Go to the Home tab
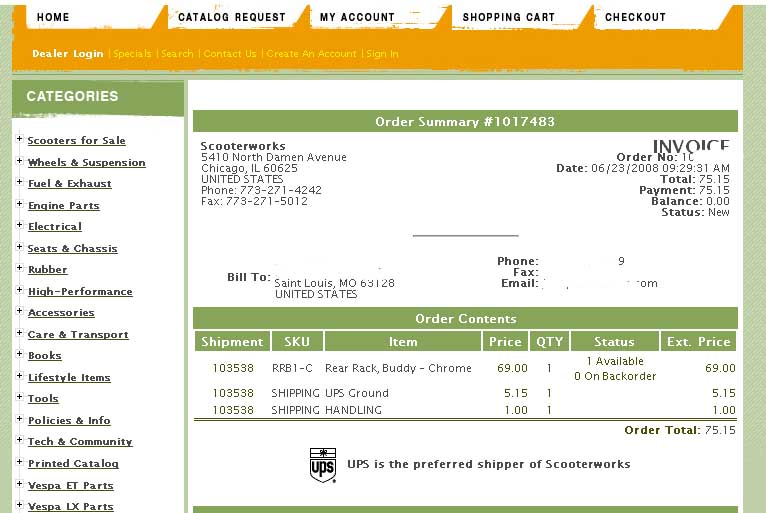Image resolution: width=766 pixels, height=513 pixels. click(x=53, y=17)
